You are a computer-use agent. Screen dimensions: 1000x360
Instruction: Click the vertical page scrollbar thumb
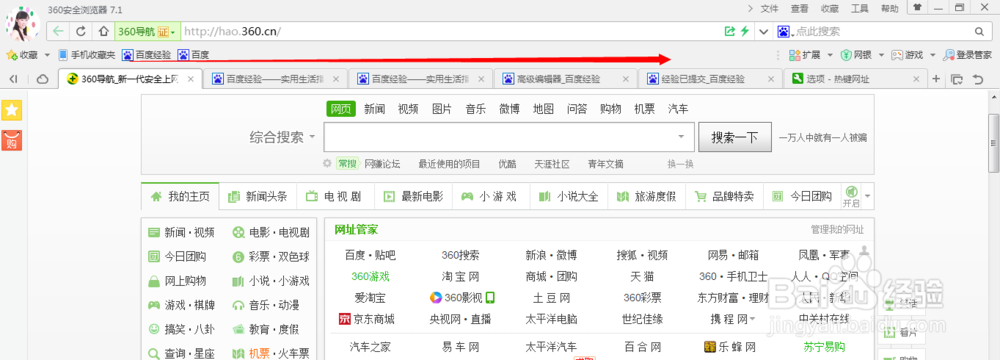tap(993, 143)
